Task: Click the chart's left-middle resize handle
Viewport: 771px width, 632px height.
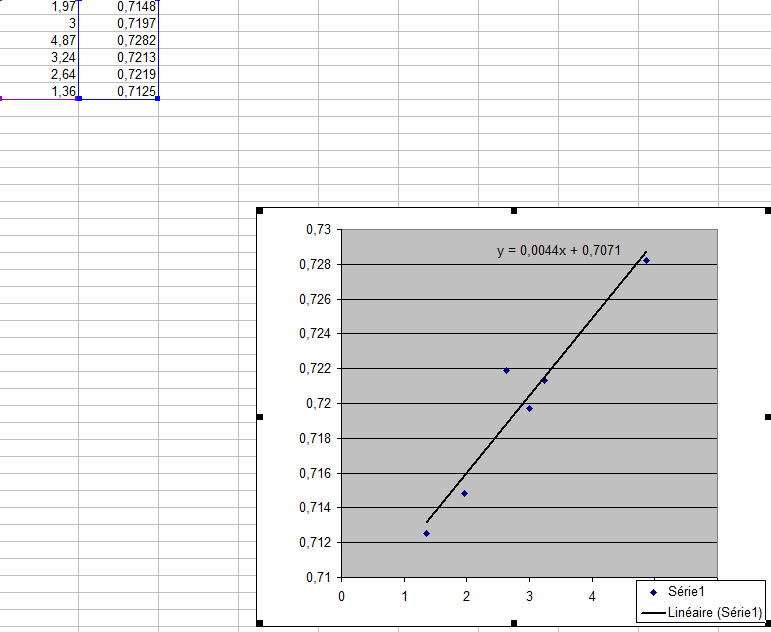Action: [260, 417]
